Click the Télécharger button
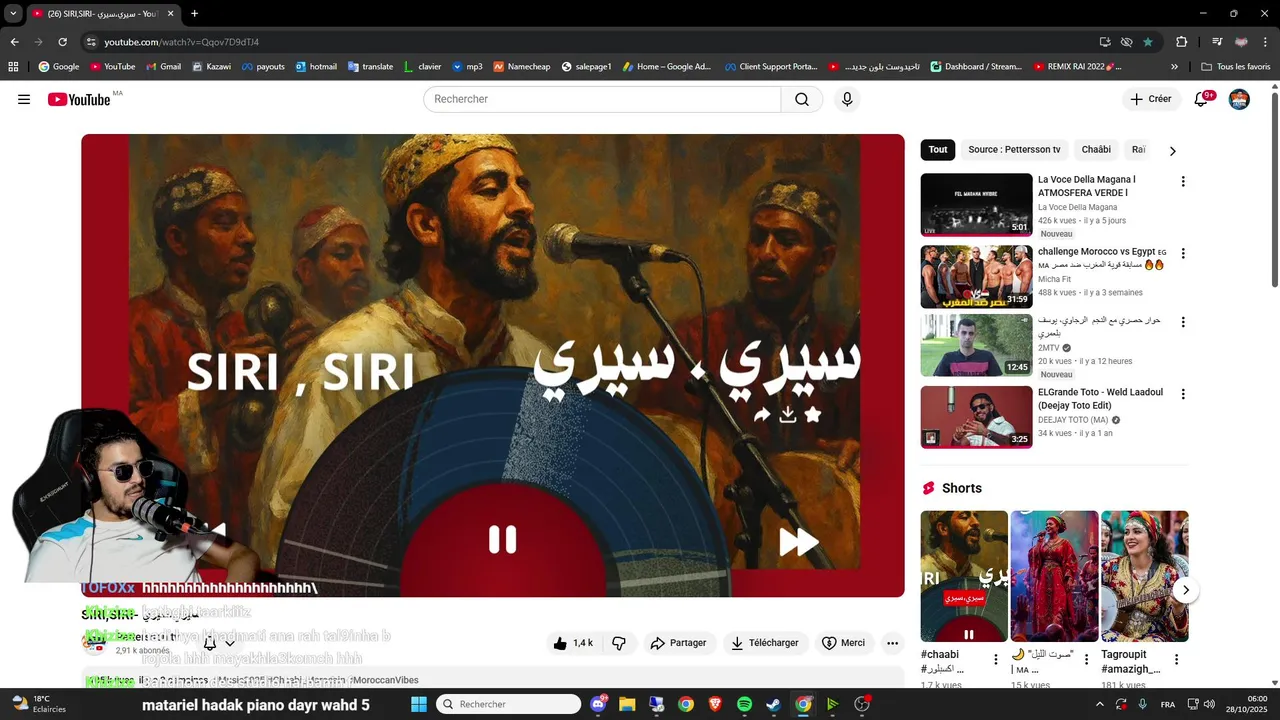 [x=765, y=643]
